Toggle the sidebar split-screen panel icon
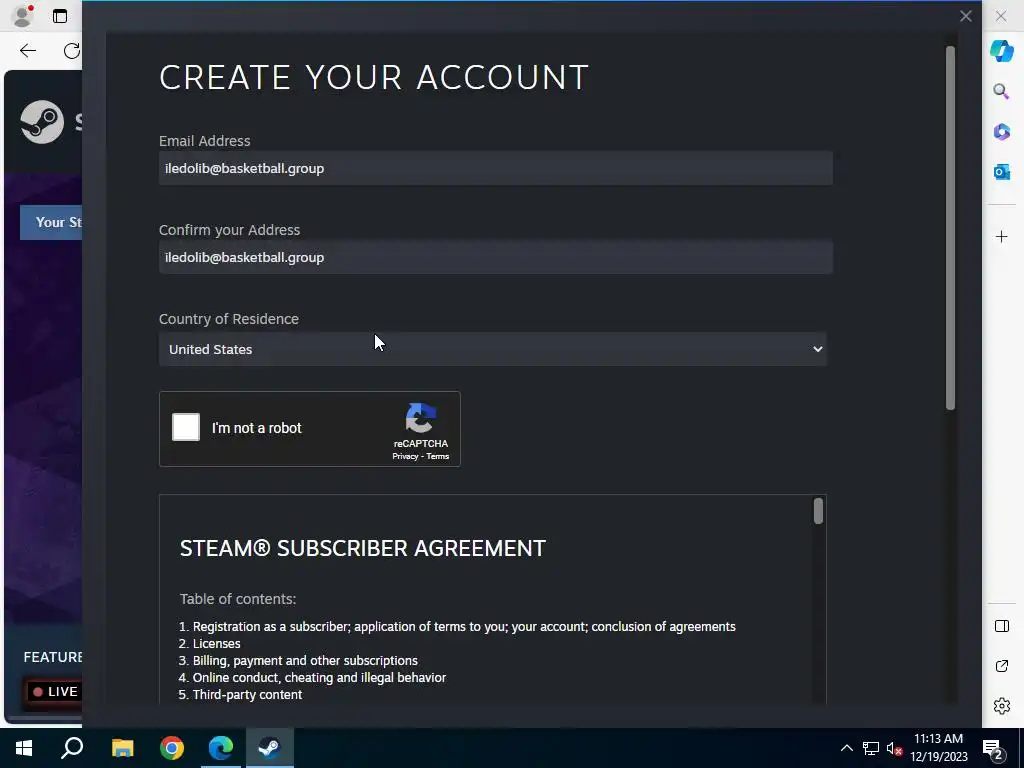Screen dimensions: 1024x768 coord(1002,626)
